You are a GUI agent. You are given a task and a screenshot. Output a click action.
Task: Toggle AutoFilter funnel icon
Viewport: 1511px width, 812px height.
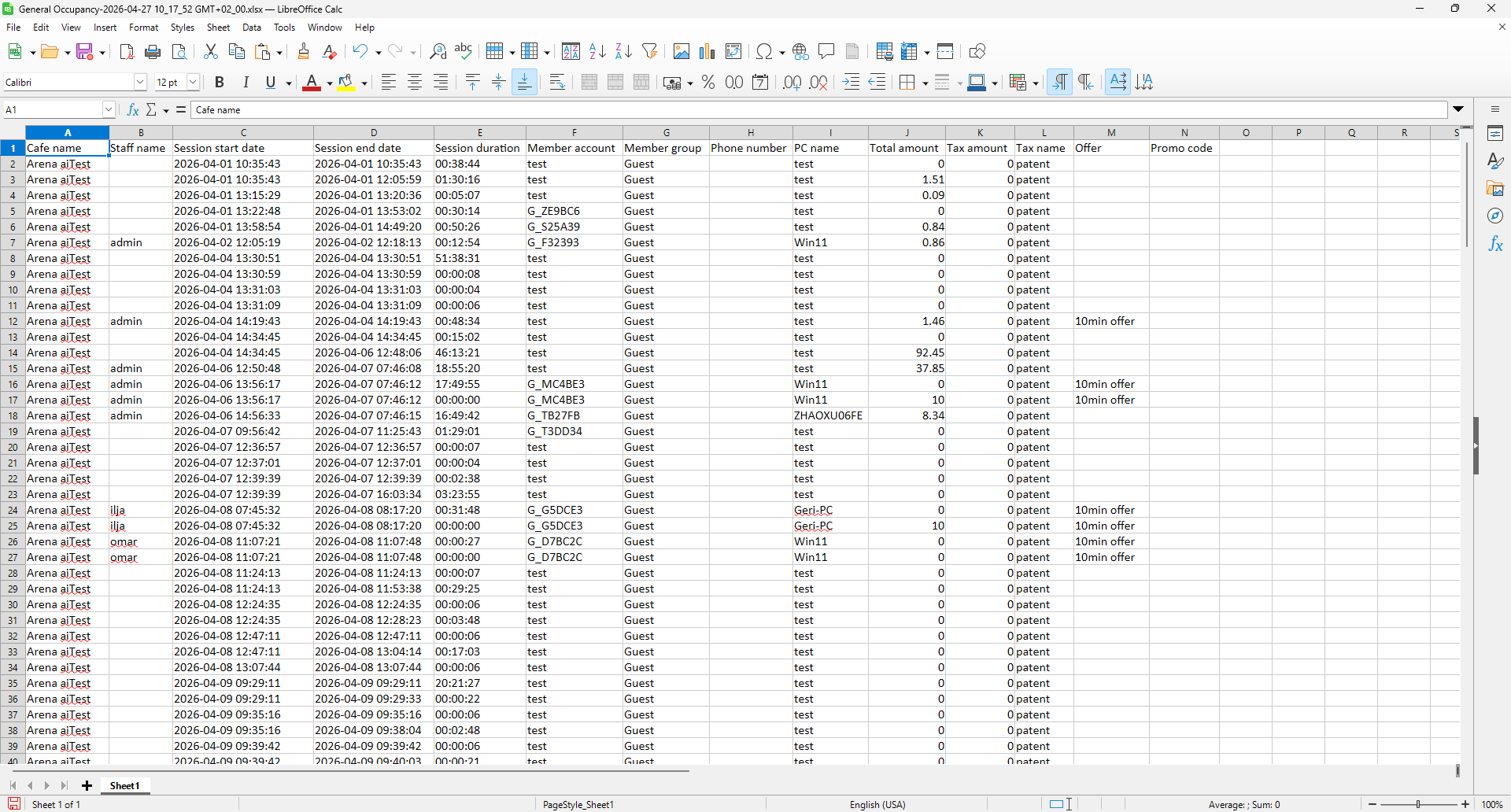(650, 52)
